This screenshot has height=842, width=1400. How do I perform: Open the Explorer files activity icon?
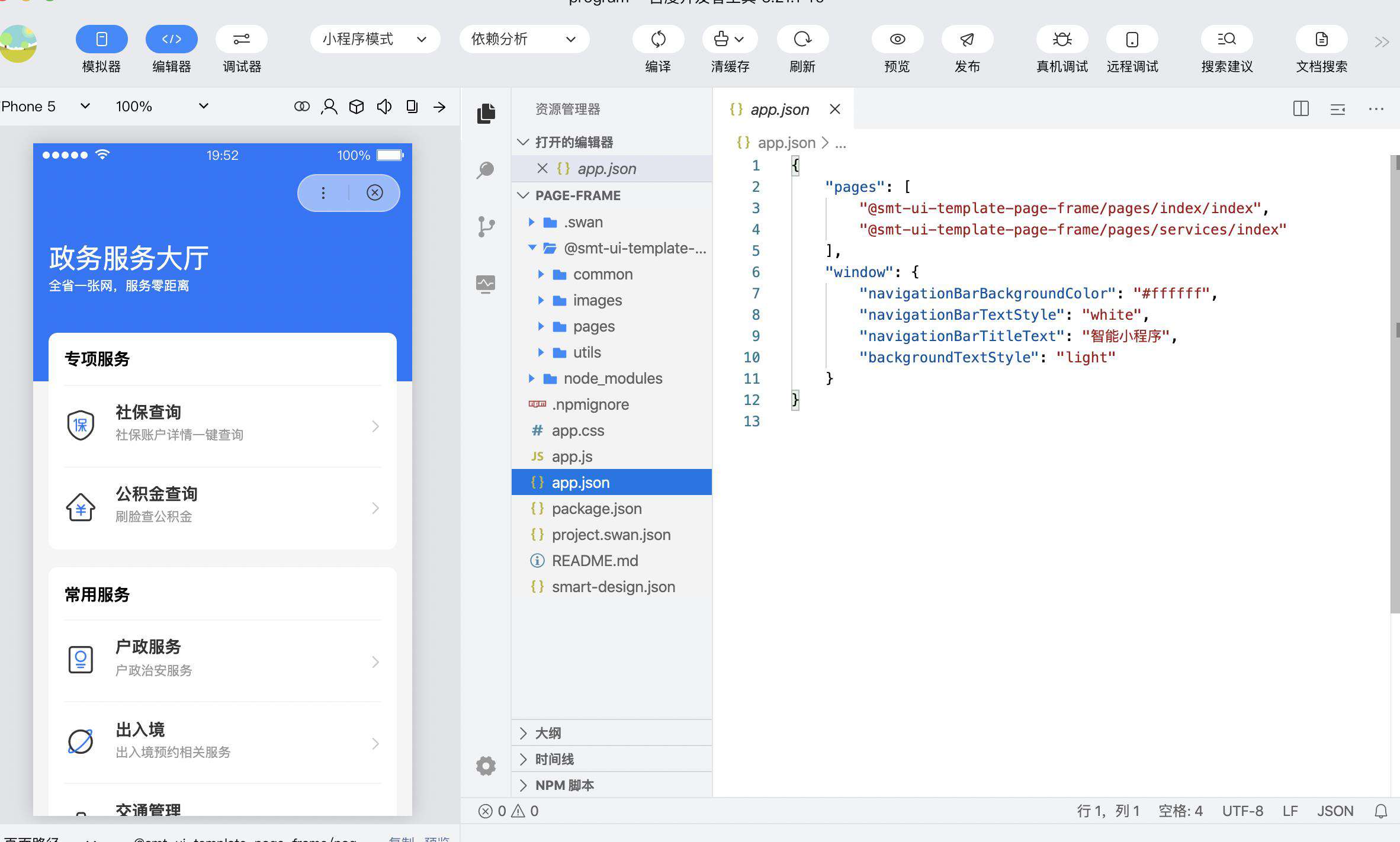click(486, 113)
